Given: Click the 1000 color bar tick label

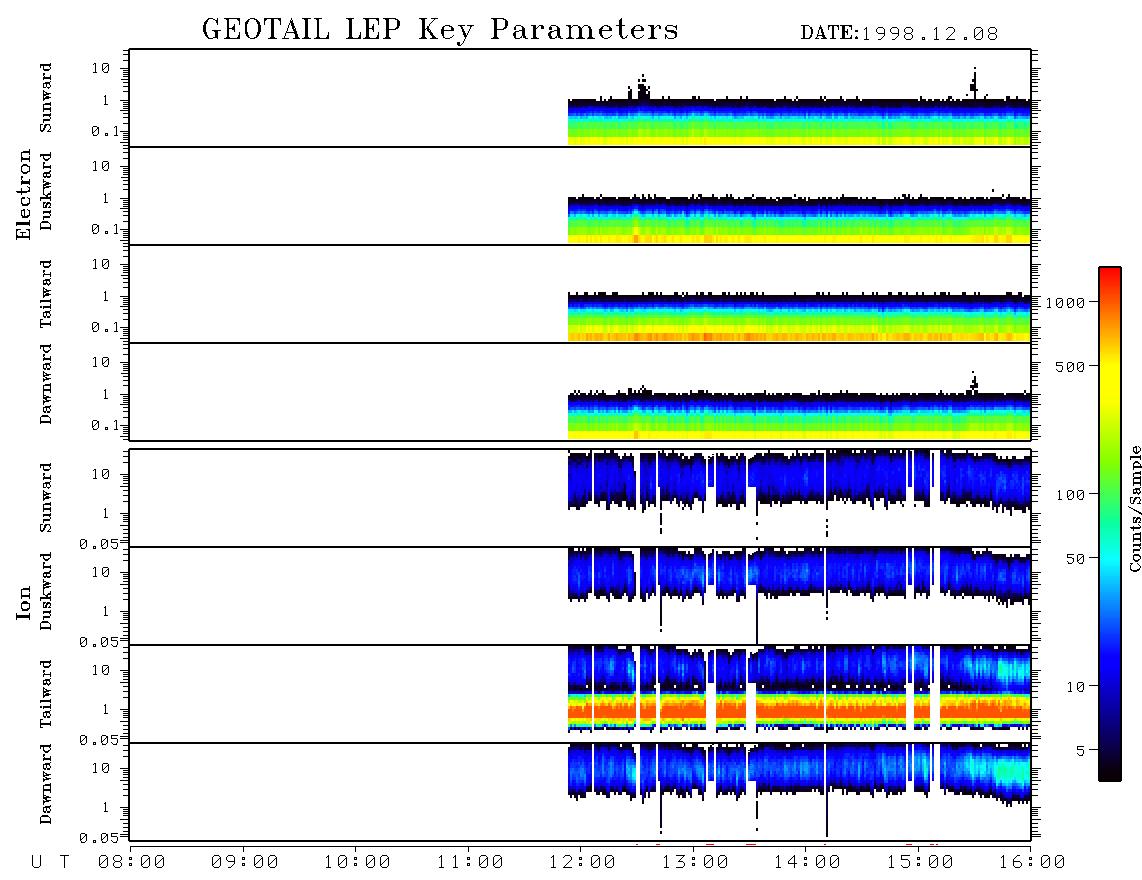Looking at the screenshot, I should click(1065, 302).
